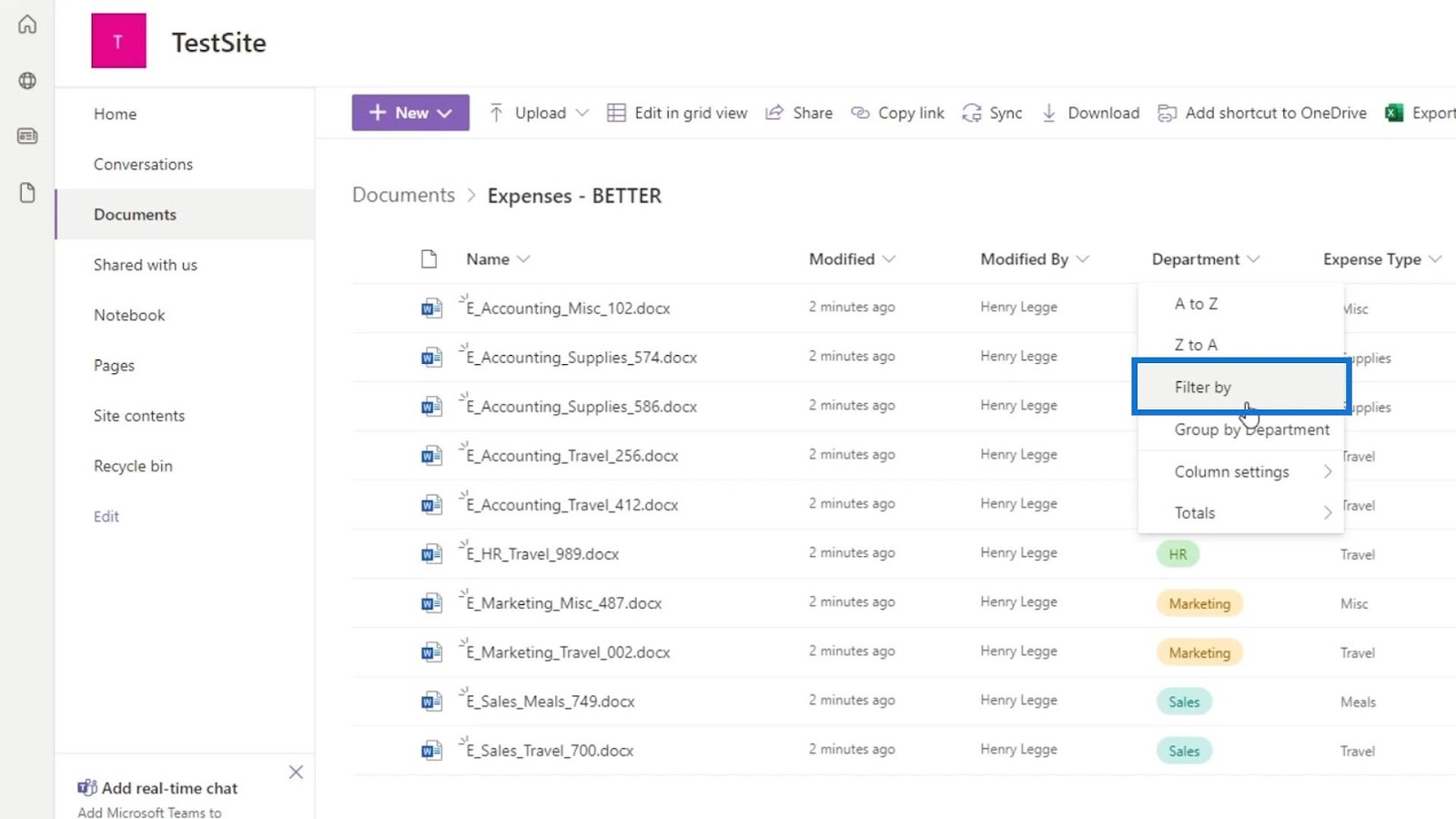This screenshot has width=1456, height=819.
Task: Open Site contents in left navigation
Action: (139, 416)
